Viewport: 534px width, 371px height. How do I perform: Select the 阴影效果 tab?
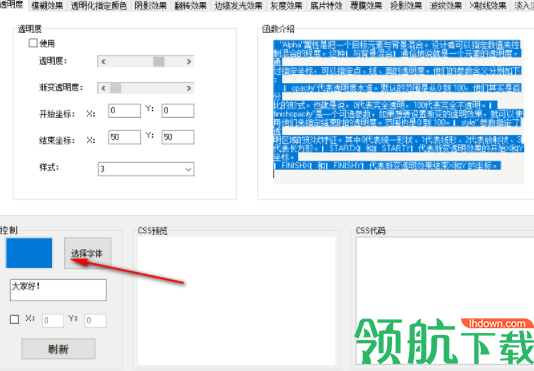150,5
